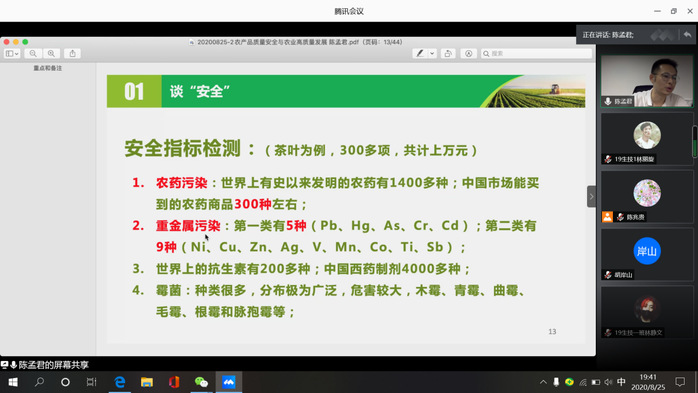
Task: Click the return arrow beside speaking indicator
Action: pyautogui.click(x=687, y=34)
